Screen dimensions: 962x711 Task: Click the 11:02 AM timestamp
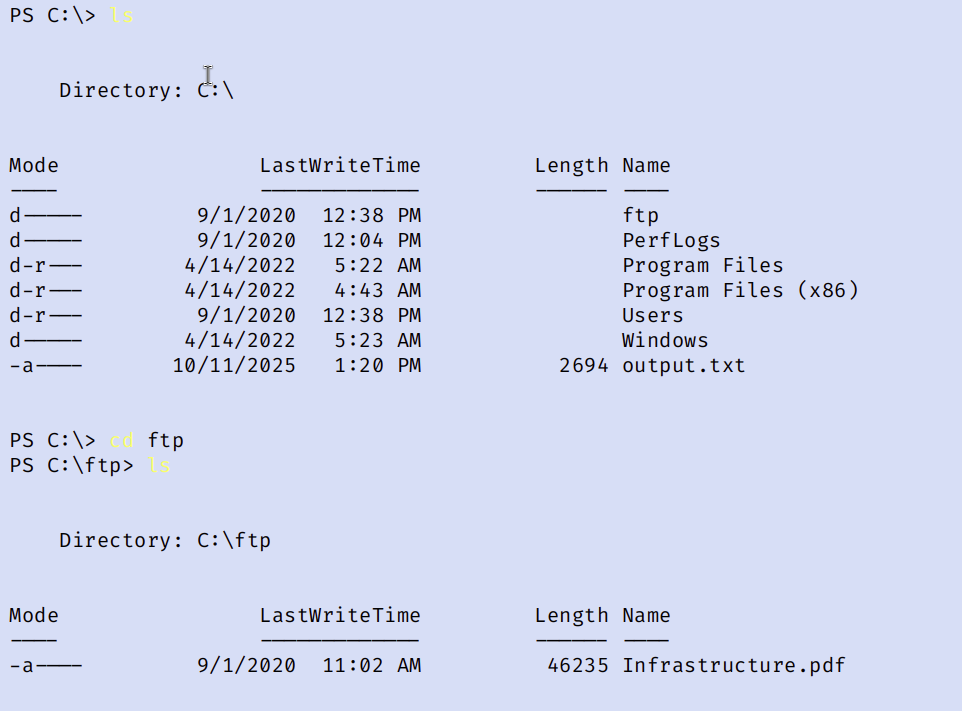pos(371,666)
